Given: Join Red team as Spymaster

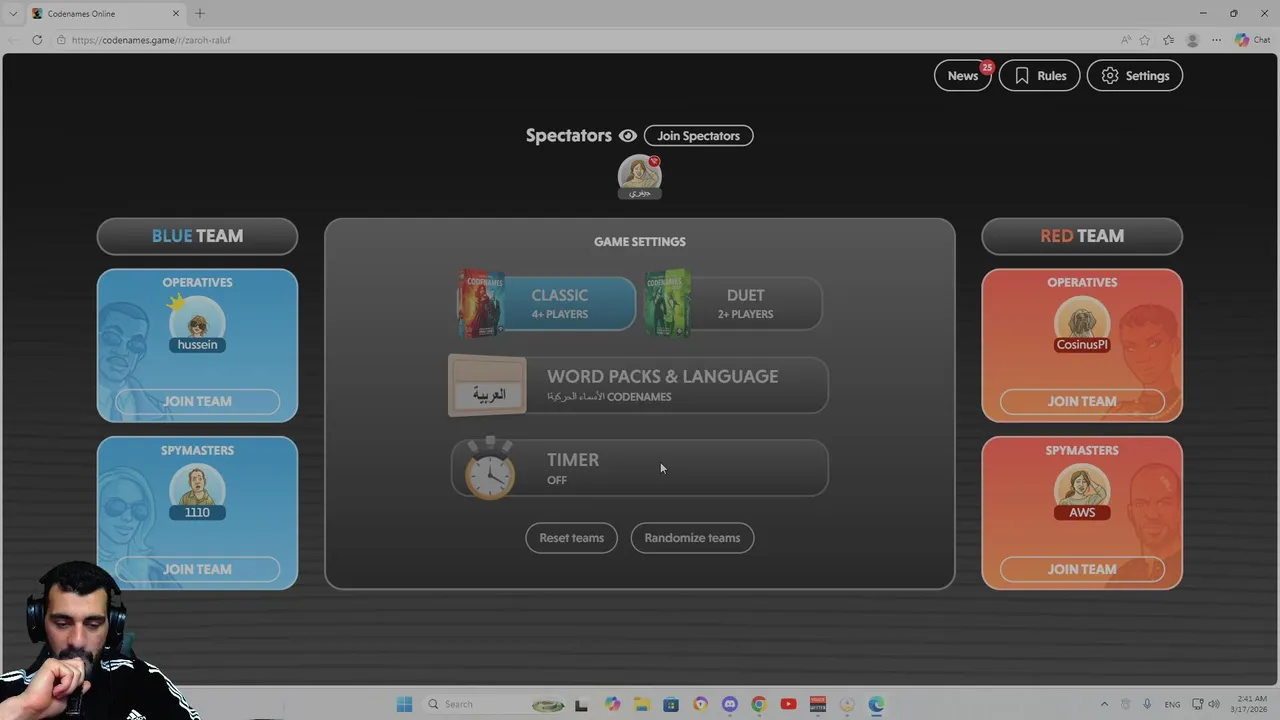Looking at the screenshot, I should 1082,569.
